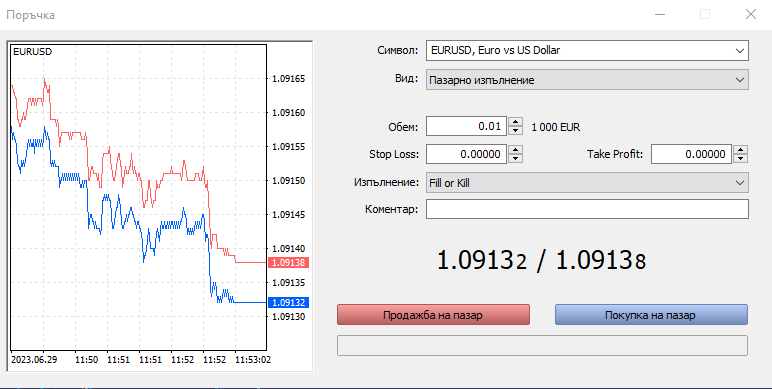This screenshot has height=389, width=772.
Task: Increase Stop Loss with up arrow
Action: [x=515, y=150]
